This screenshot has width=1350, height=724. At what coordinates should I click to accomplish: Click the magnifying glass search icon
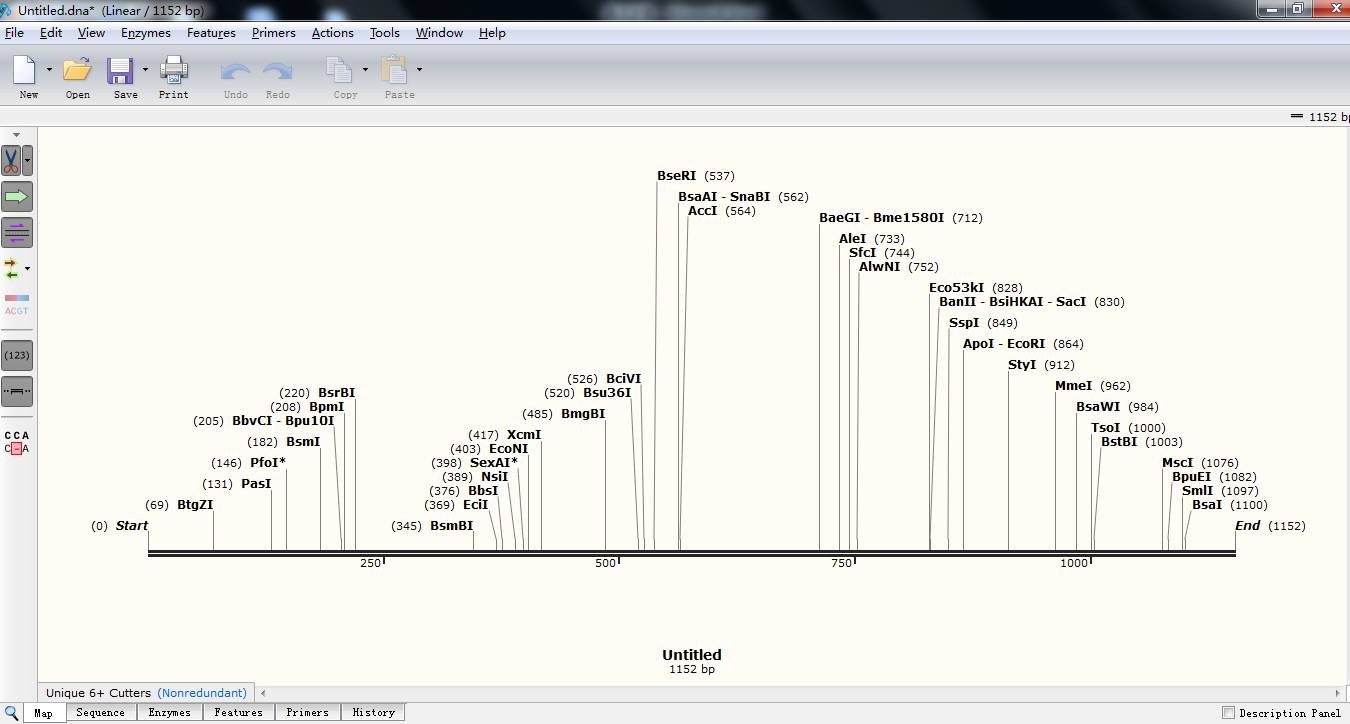11,712
